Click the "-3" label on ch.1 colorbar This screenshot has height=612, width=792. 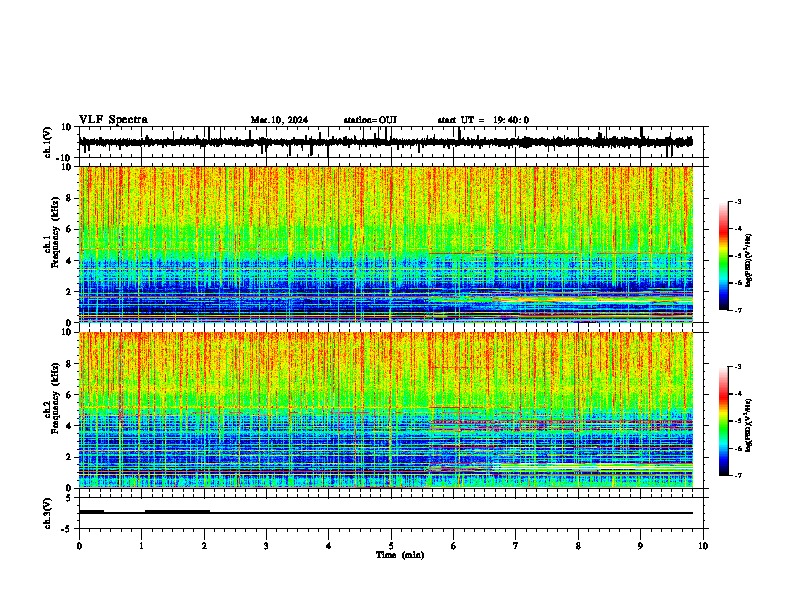[737, 201]
